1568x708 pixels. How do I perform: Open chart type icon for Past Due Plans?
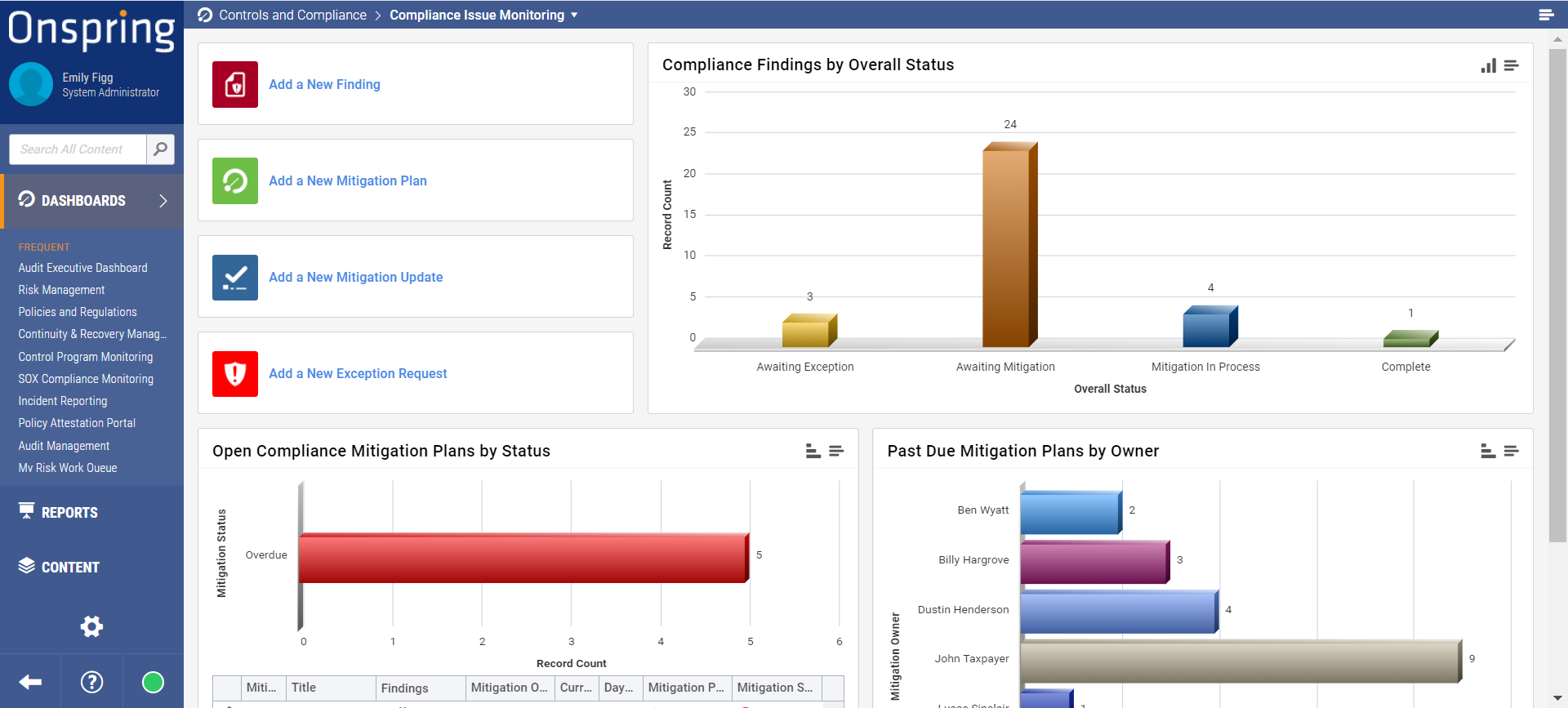(x=1488, y=451)
